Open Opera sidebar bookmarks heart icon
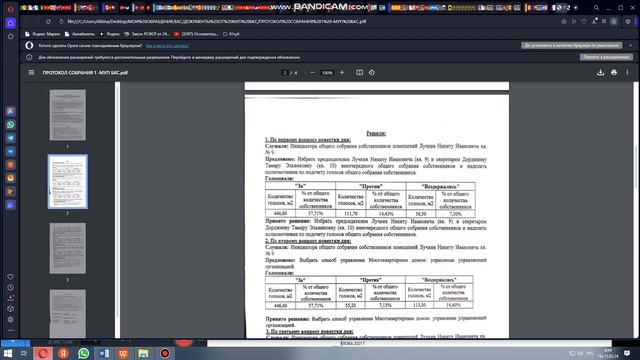 pyautogui.click(x=11, y=277)
